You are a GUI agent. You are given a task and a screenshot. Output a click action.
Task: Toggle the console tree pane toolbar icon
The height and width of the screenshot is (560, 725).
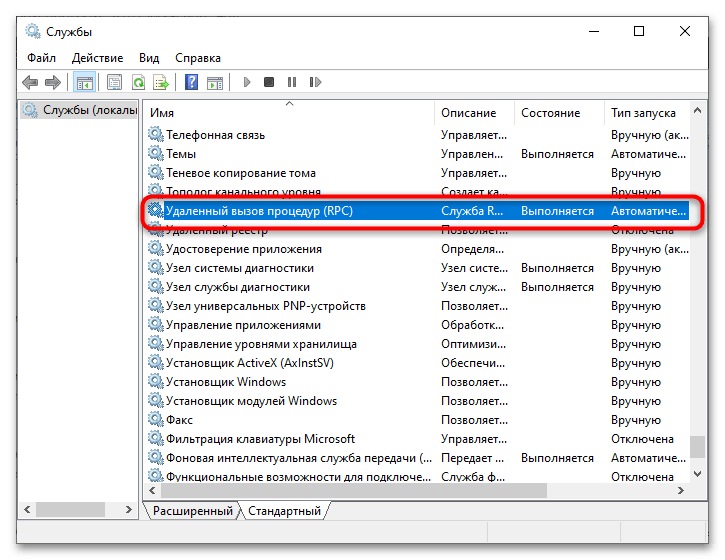pyautogui.click(x=85, y=82)
